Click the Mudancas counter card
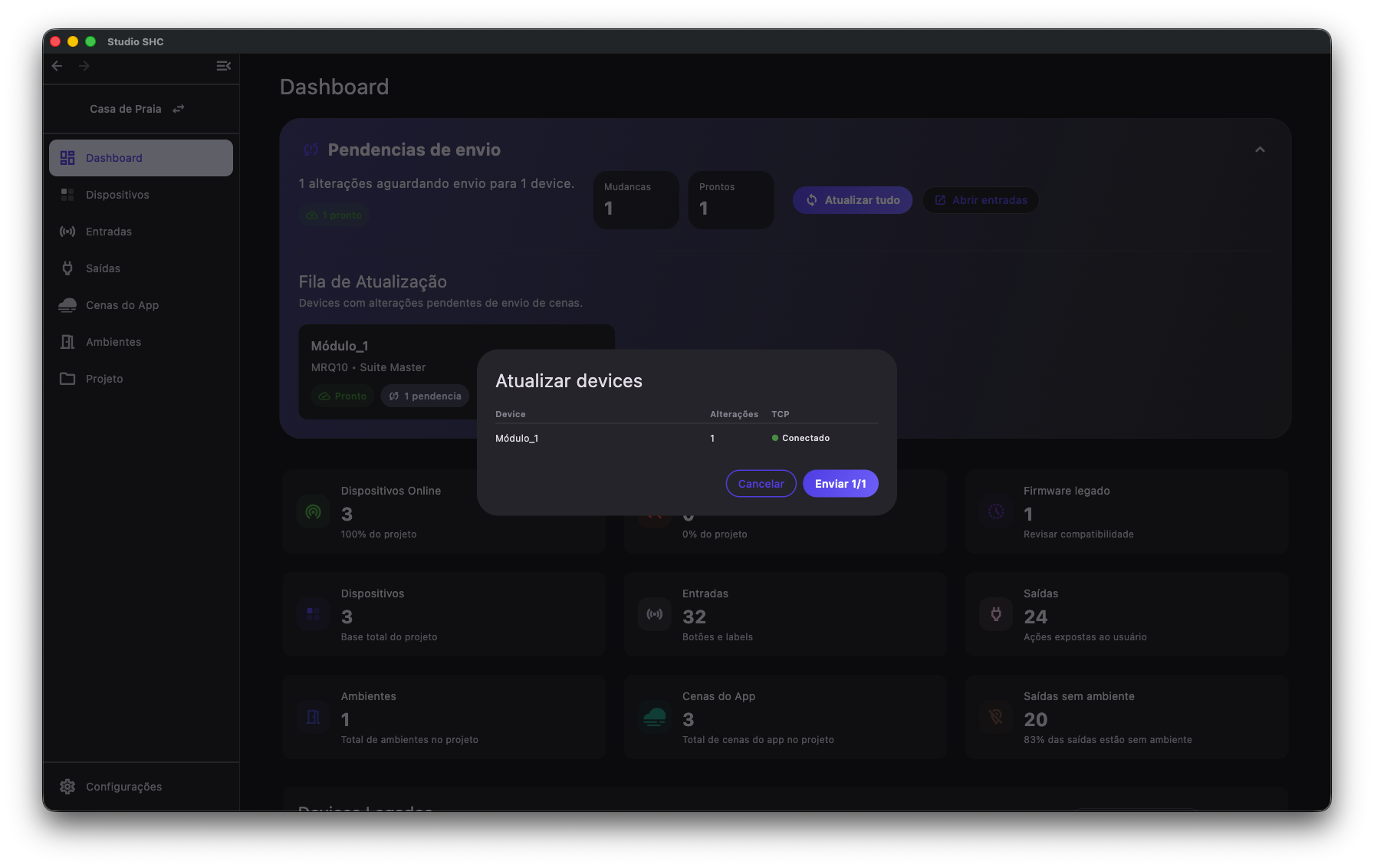 pos(636,199)
